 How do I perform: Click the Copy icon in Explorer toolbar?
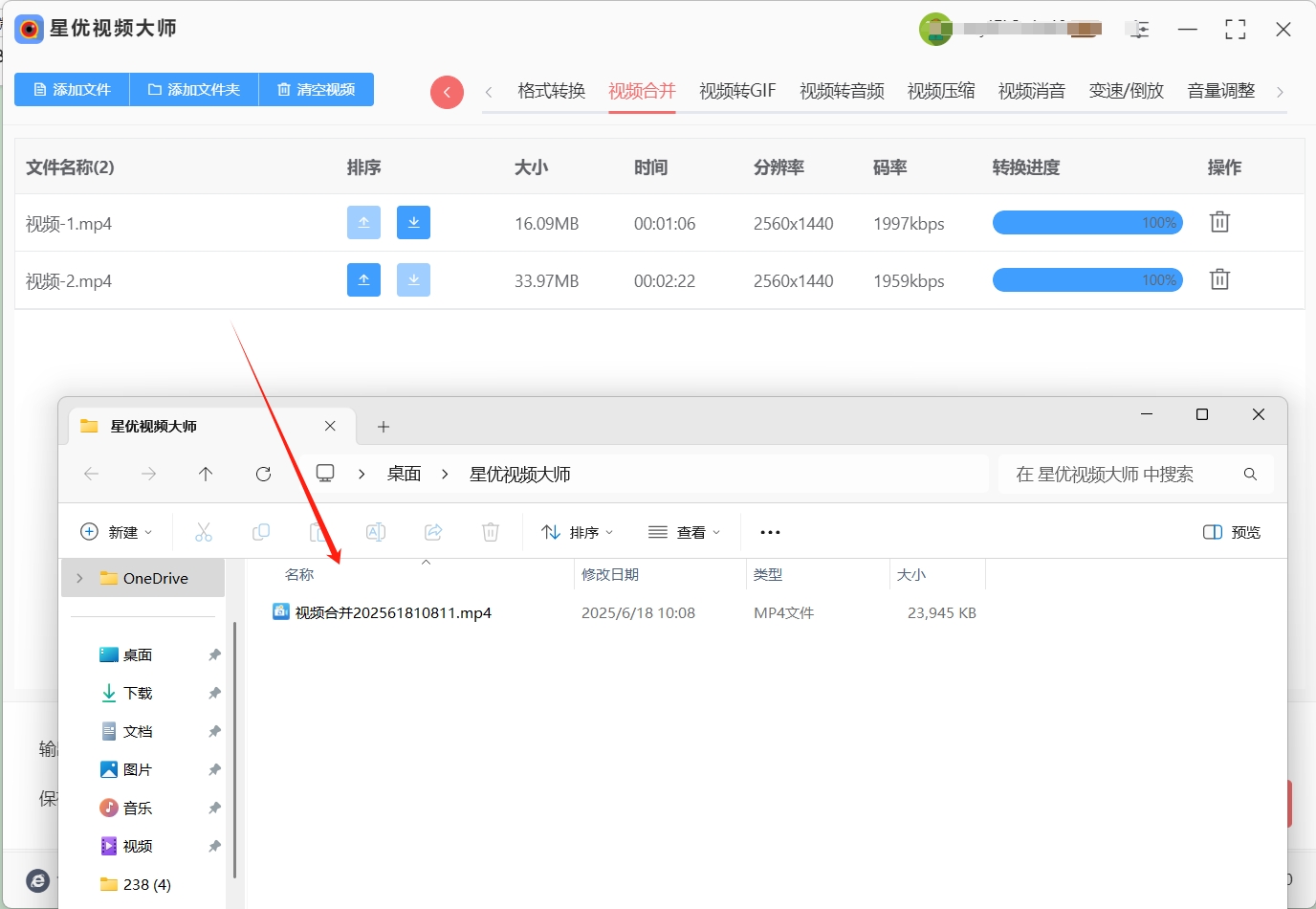tap(261, 532)
